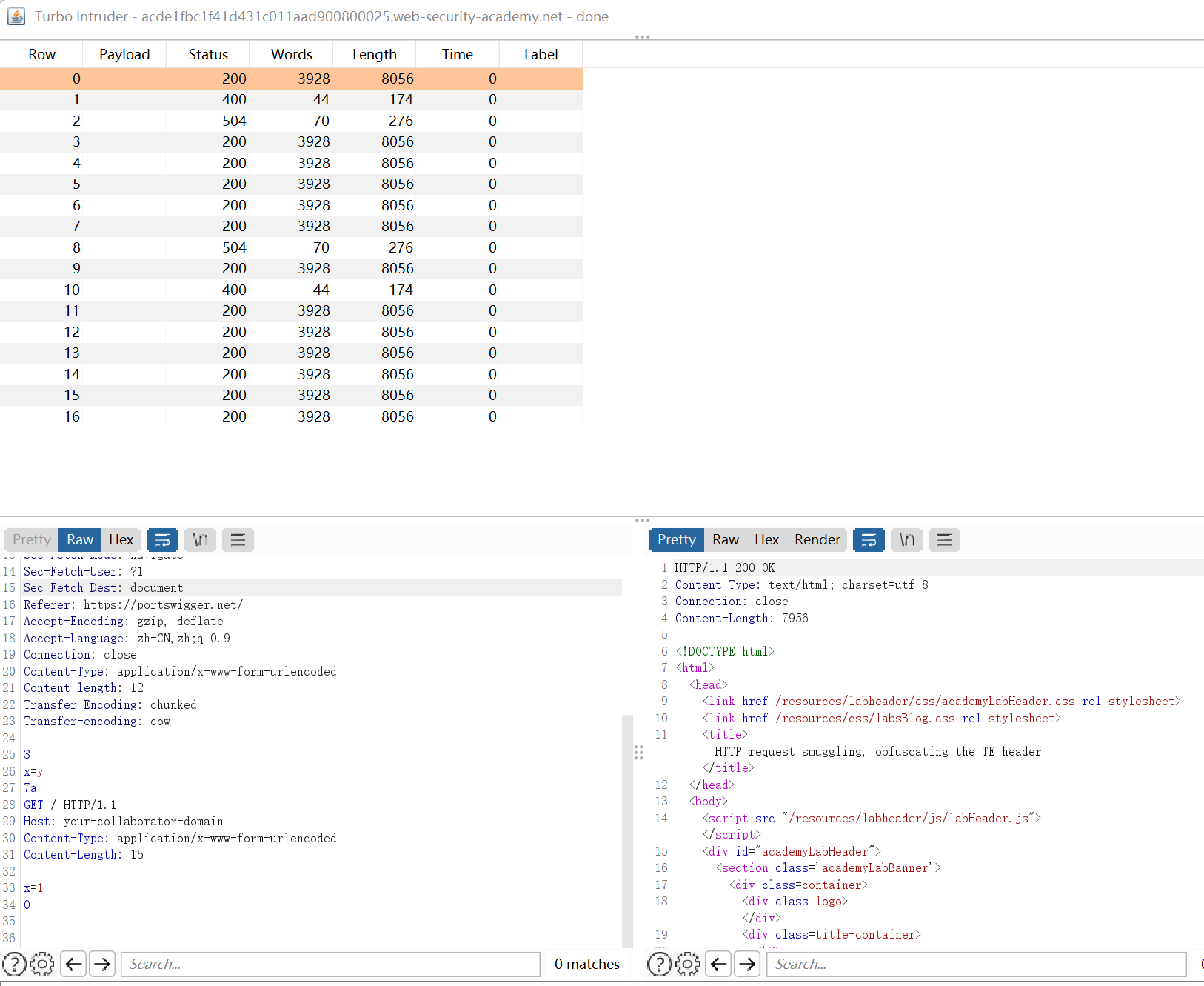1204x986 pixels.
Task: Select result row 2 with status 504
Action: pos(291,121)
